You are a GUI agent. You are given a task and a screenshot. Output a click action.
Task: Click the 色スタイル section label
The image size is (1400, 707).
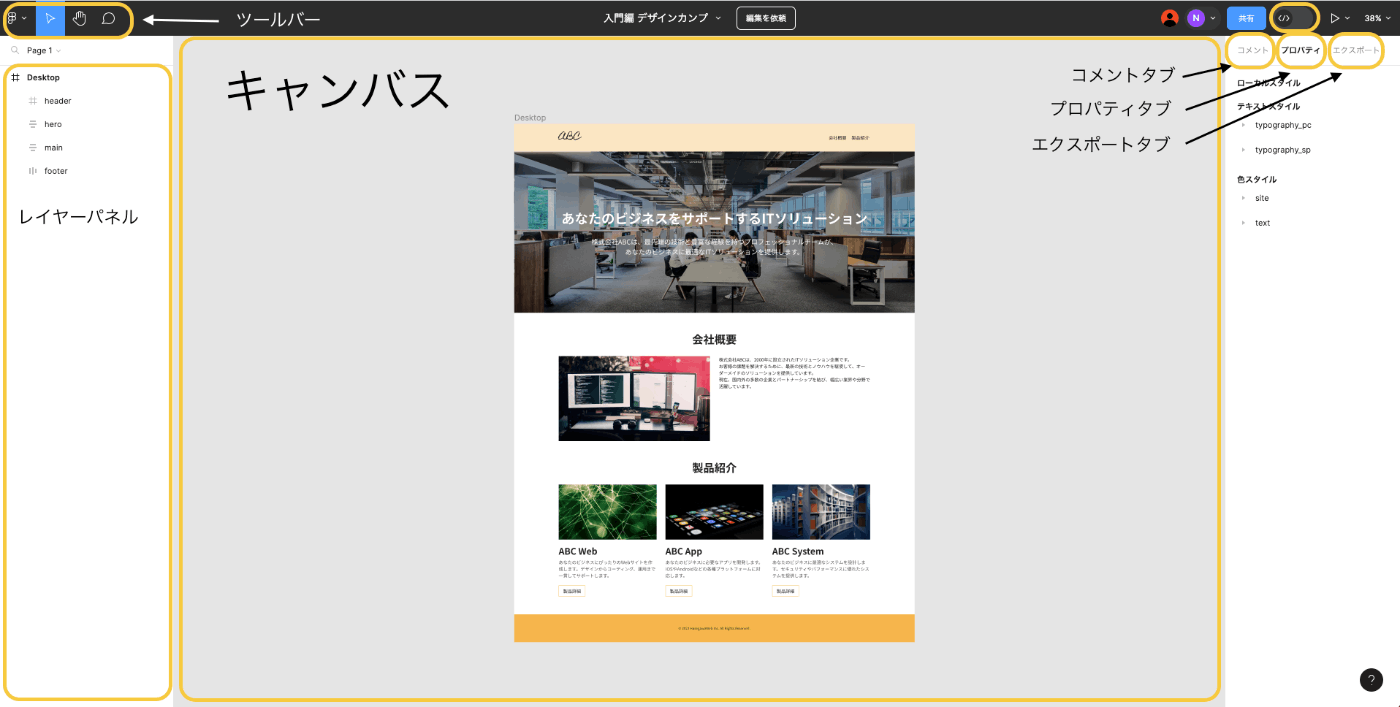point(1257,180)
